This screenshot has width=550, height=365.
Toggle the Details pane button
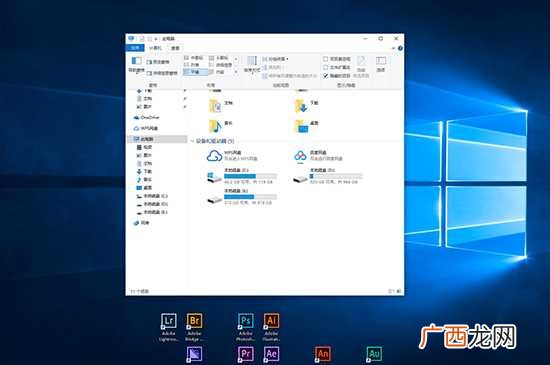coord(161,73)
